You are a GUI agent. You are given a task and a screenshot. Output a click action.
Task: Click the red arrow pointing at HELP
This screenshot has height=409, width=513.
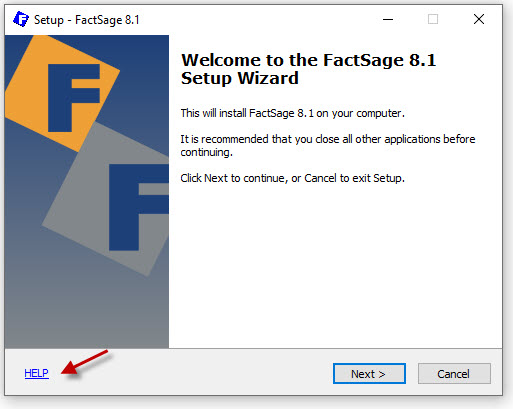pyautogui.click(x=85, y=363)
